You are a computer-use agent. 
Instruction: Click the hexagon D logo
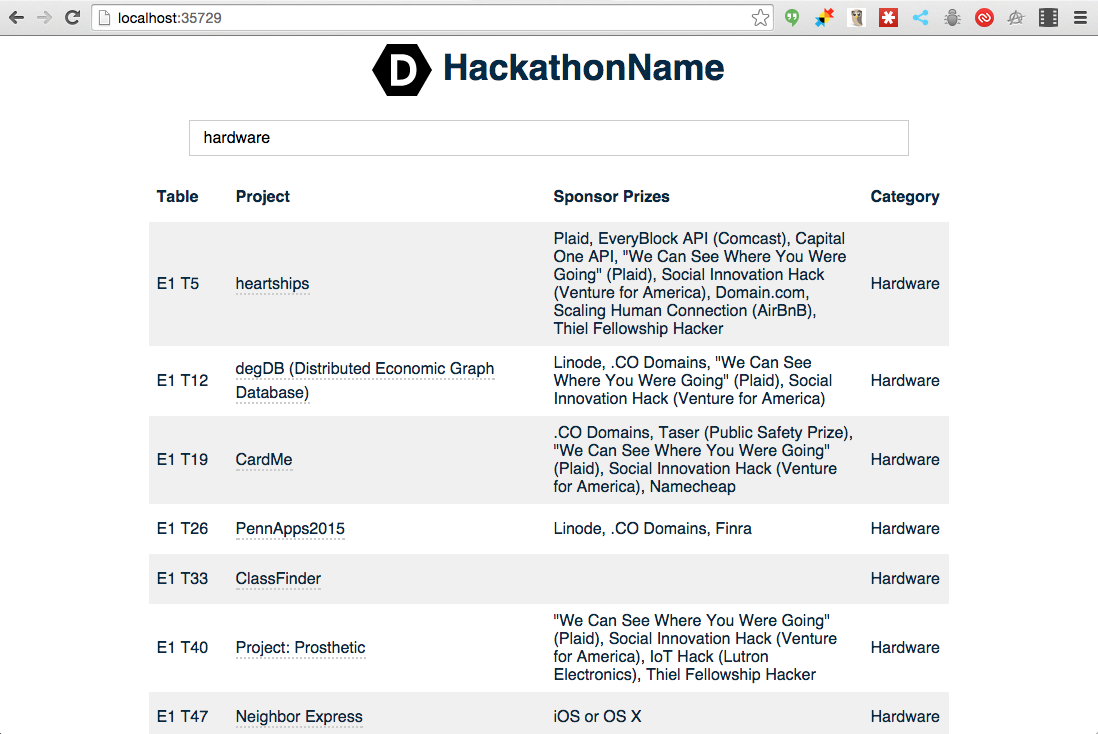coord(402,69)
